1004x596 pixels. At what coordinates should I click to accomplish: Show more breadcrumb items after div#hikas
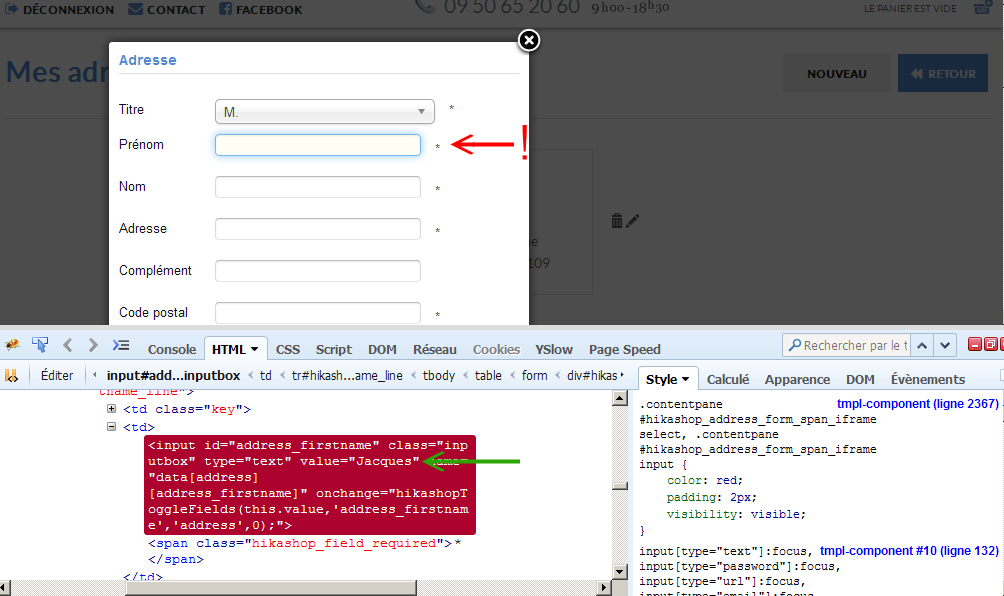[x=622, y=375]
